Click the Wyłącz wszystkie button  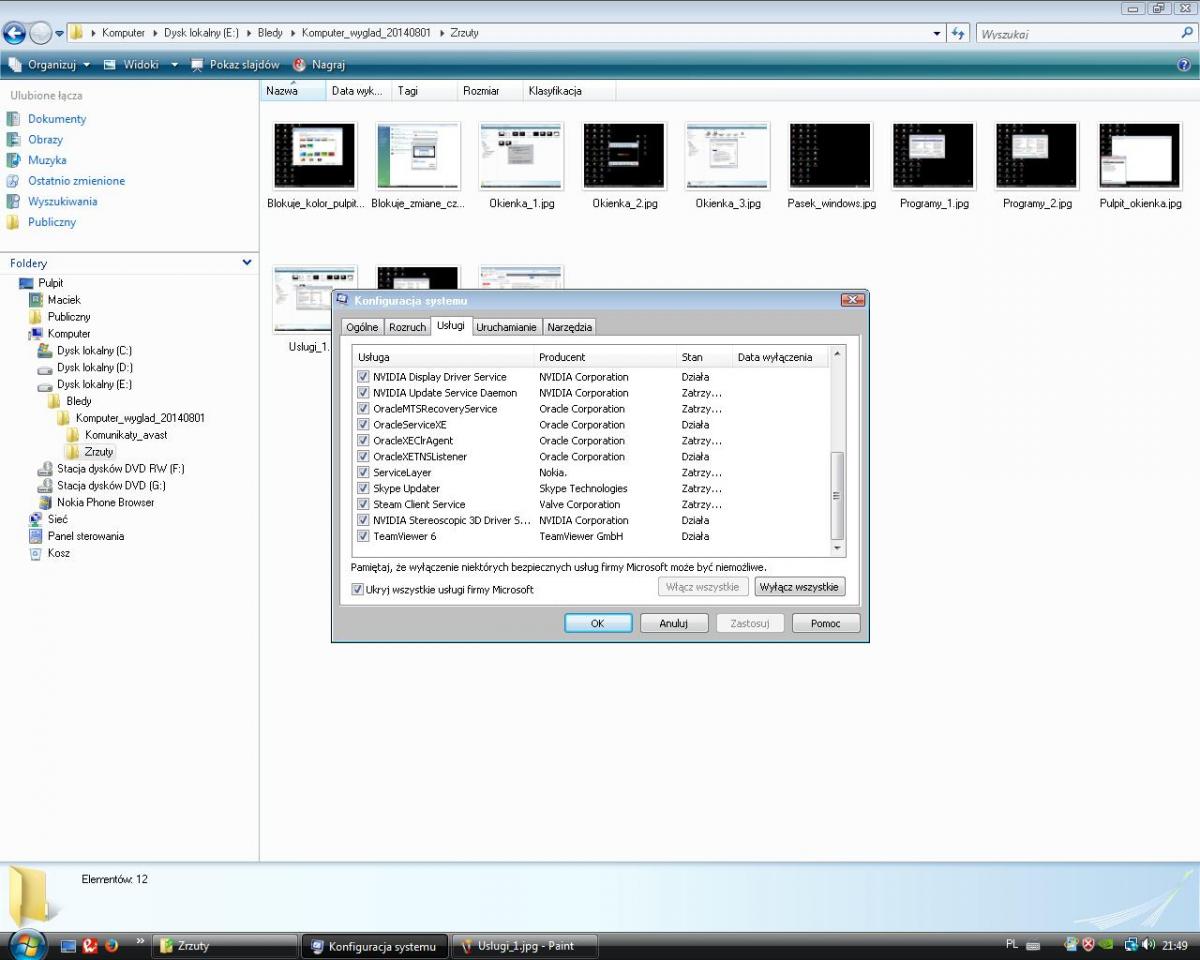pos(800,587)
